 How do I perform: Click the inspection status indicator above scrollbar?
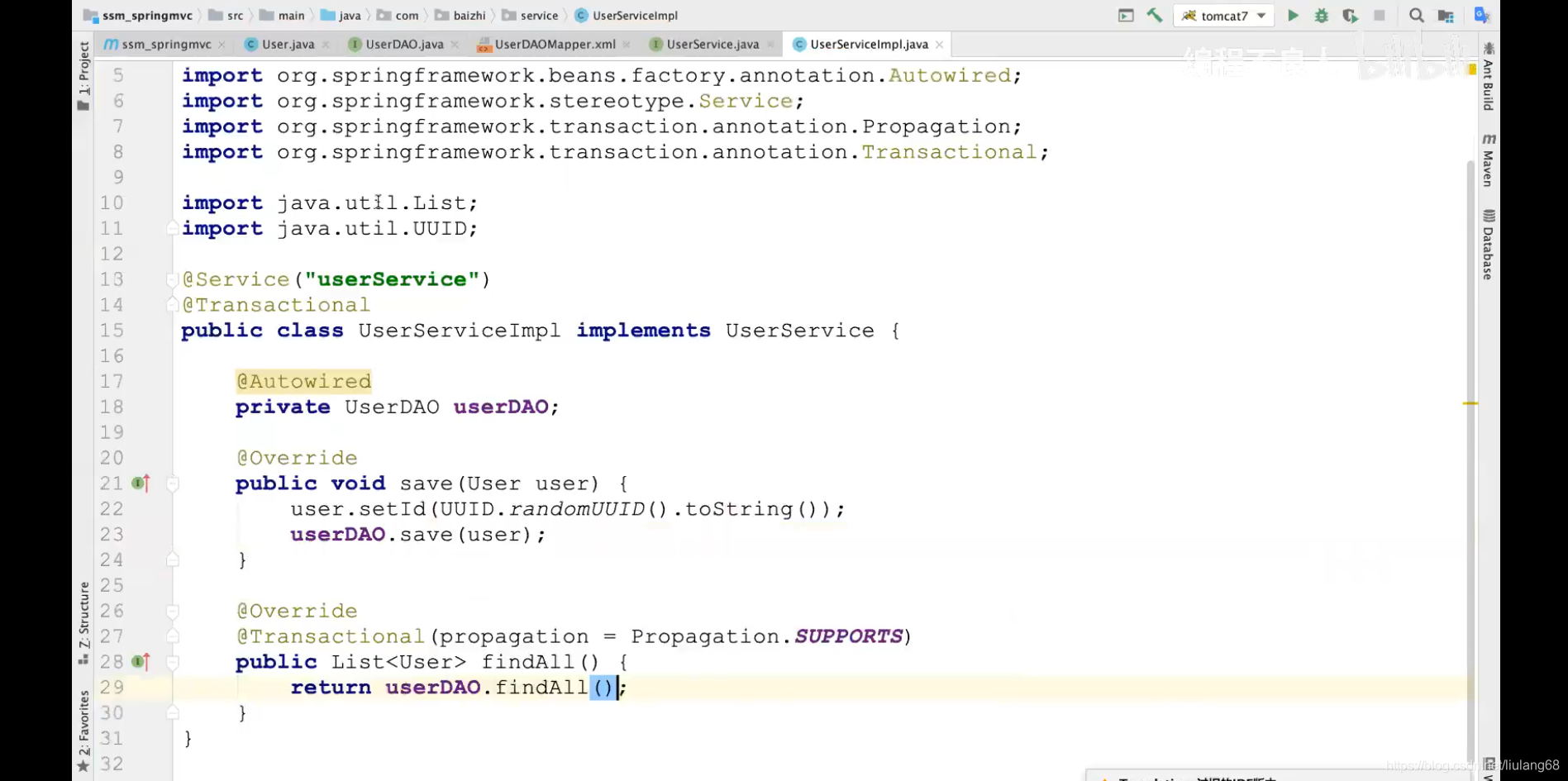pos(1472,69)
